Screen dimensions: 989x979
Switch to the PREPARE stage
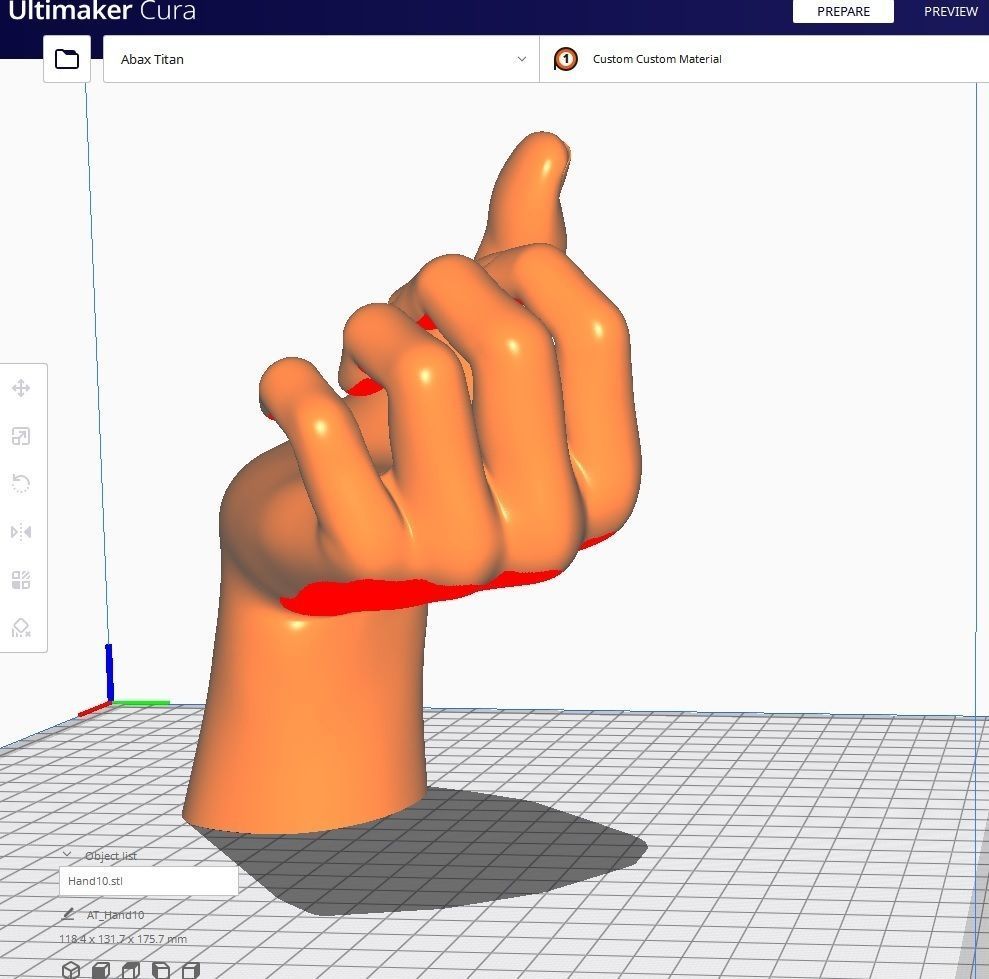[x=843, y=11]
